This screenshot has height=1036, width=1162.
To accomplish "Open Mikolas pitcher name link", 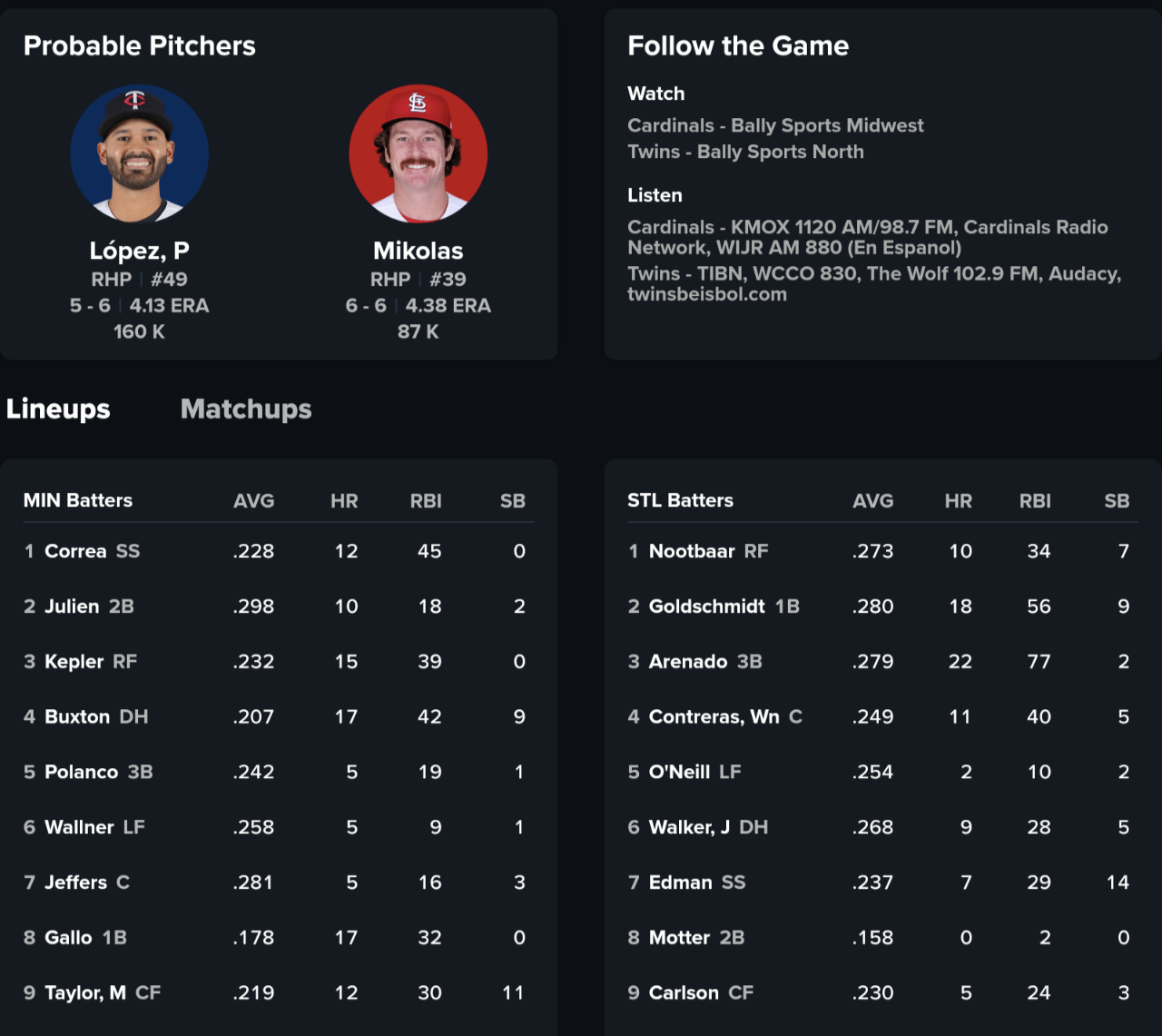I will click(418, 251).
